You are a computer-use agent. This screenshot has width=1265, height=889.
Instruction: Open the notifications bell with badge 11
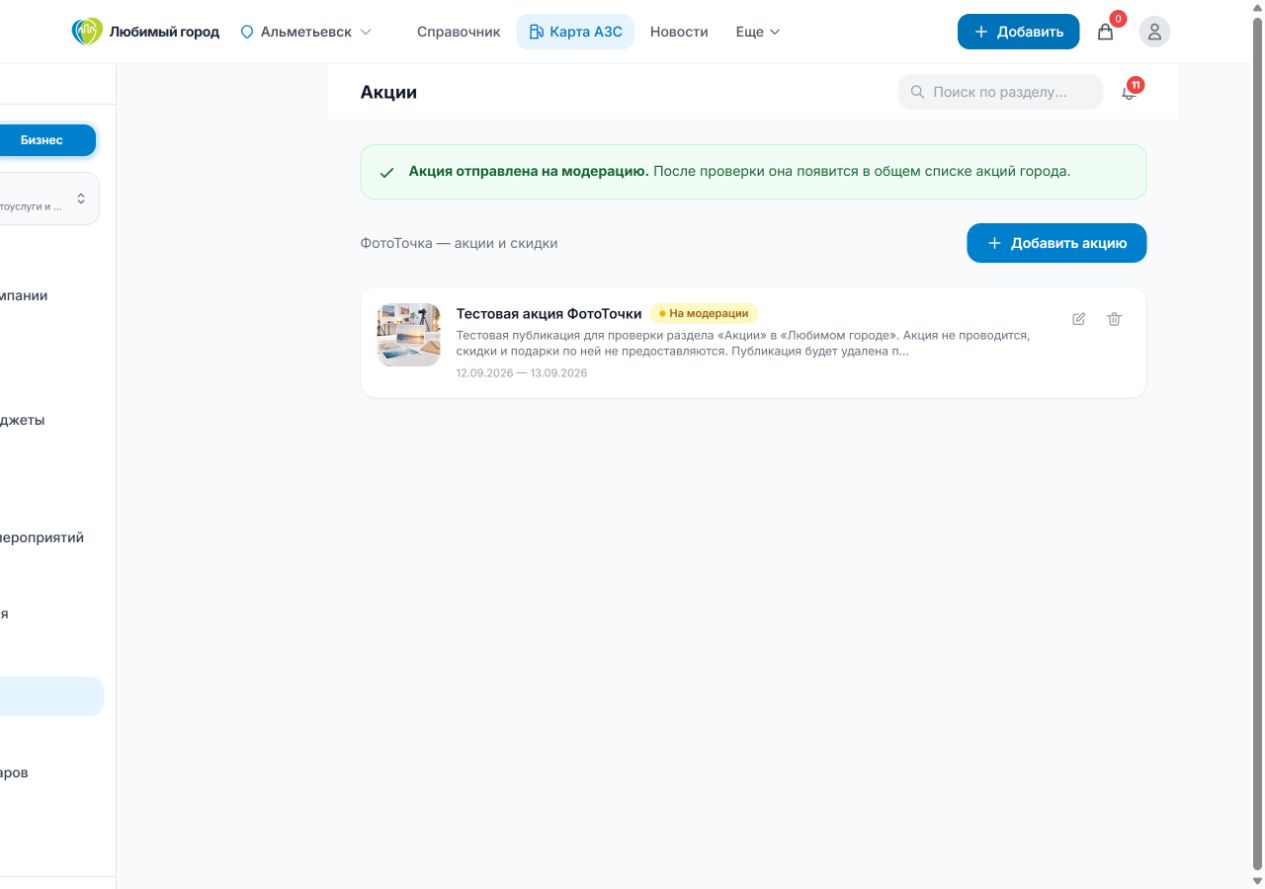pos(1130,92)
